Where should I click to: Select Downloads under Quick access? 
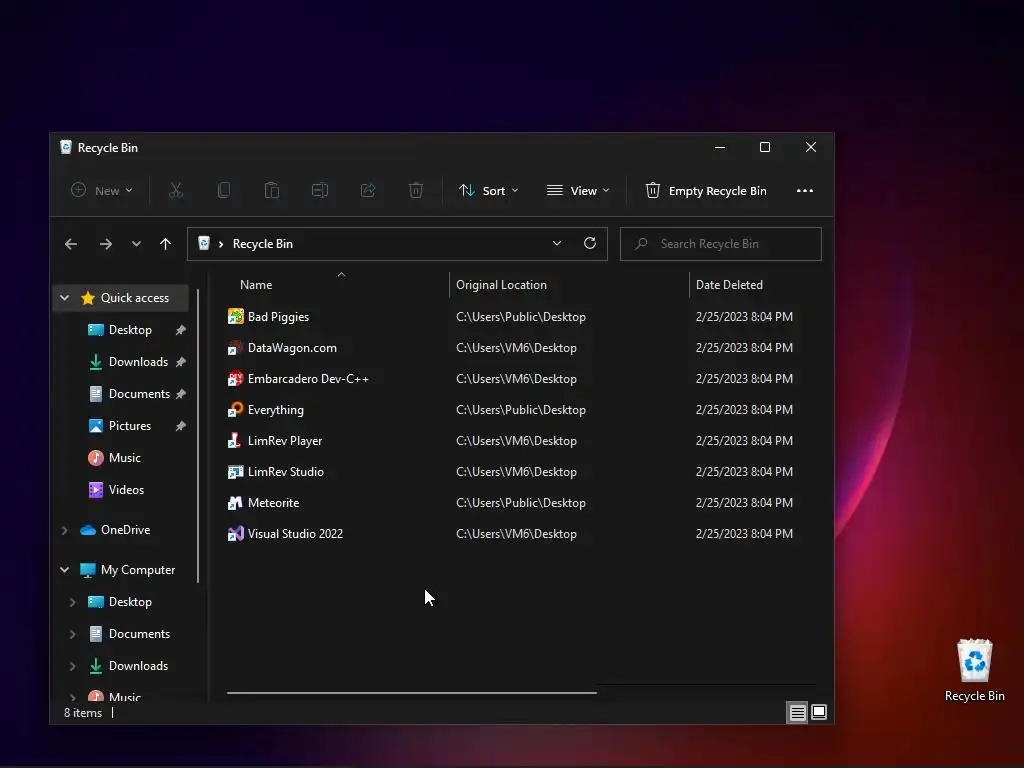(x=138, y=362)
